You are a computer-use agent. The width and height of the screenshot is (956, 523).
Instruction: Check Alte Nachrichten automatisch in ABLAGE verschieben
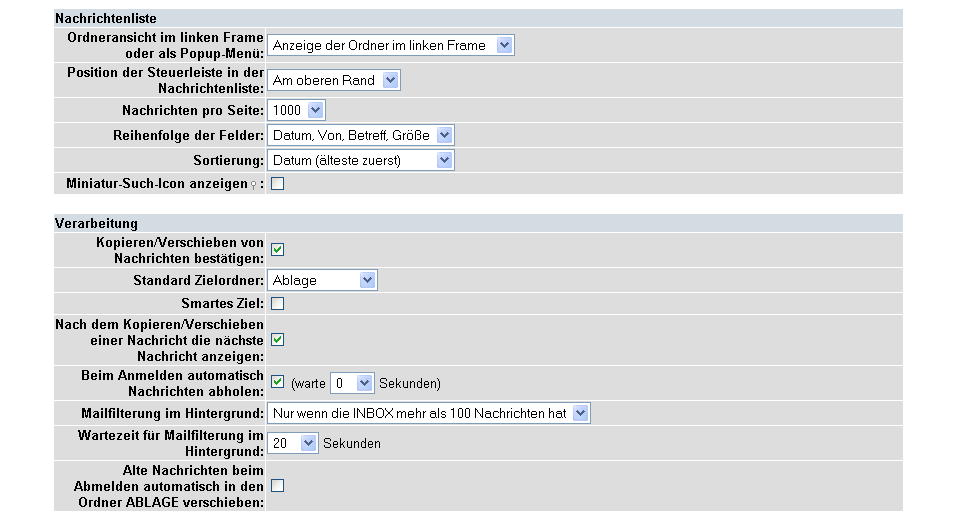pyautogui.click(x=277, y=486)
